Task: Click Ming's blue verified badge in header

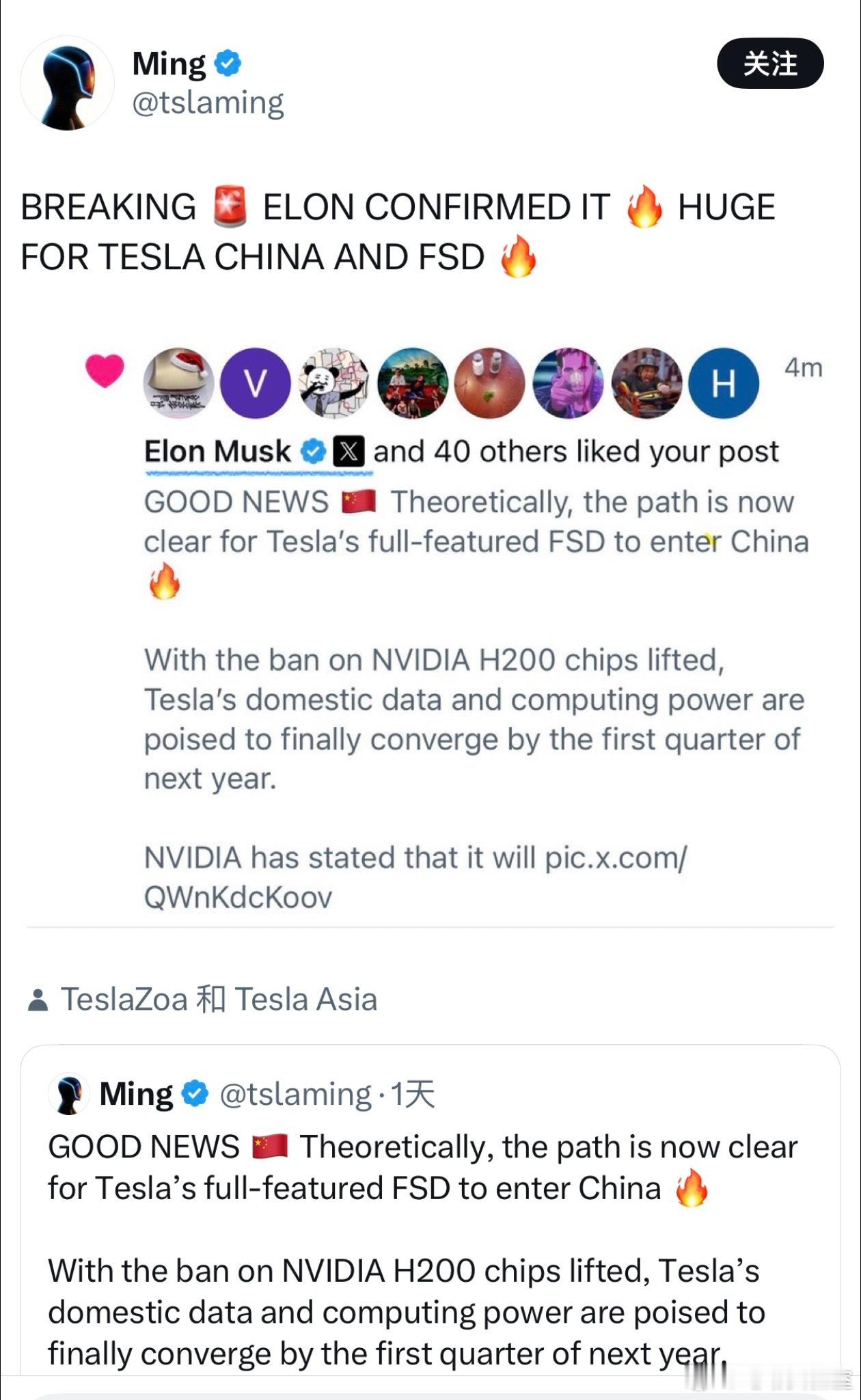Action: tap(228, 64)
